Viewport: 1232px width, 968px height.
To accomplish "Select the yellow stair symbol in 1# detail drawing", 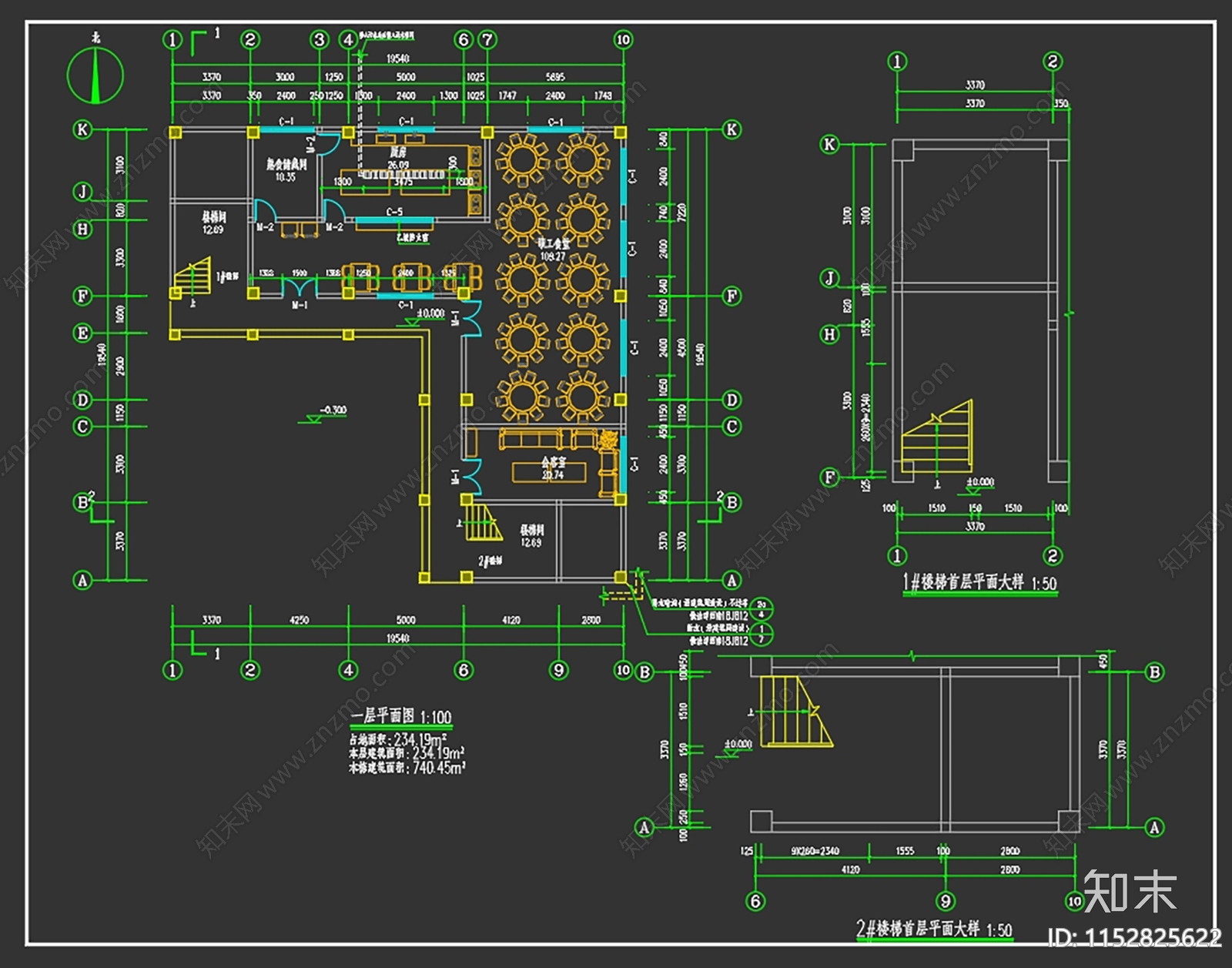I will (x=937, y=436).
